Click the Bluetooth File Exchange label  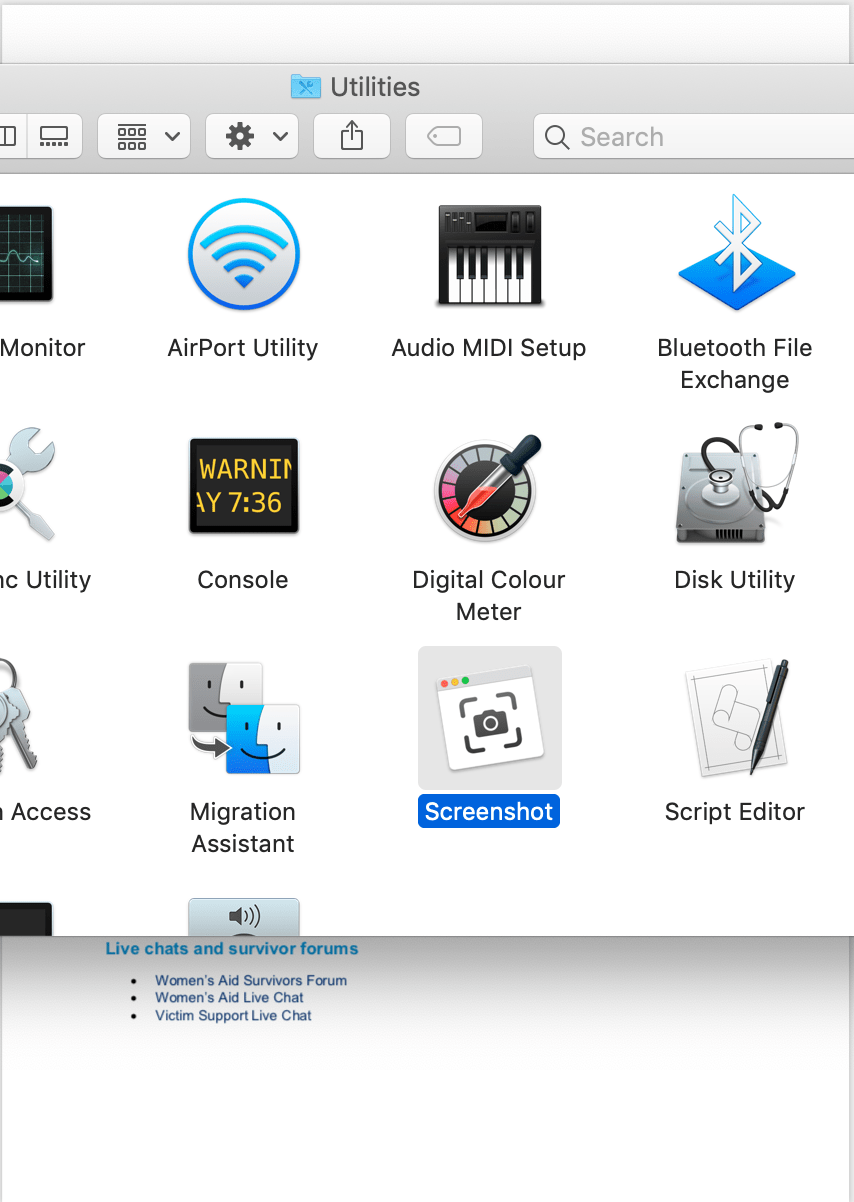click(x=735, y=364)
